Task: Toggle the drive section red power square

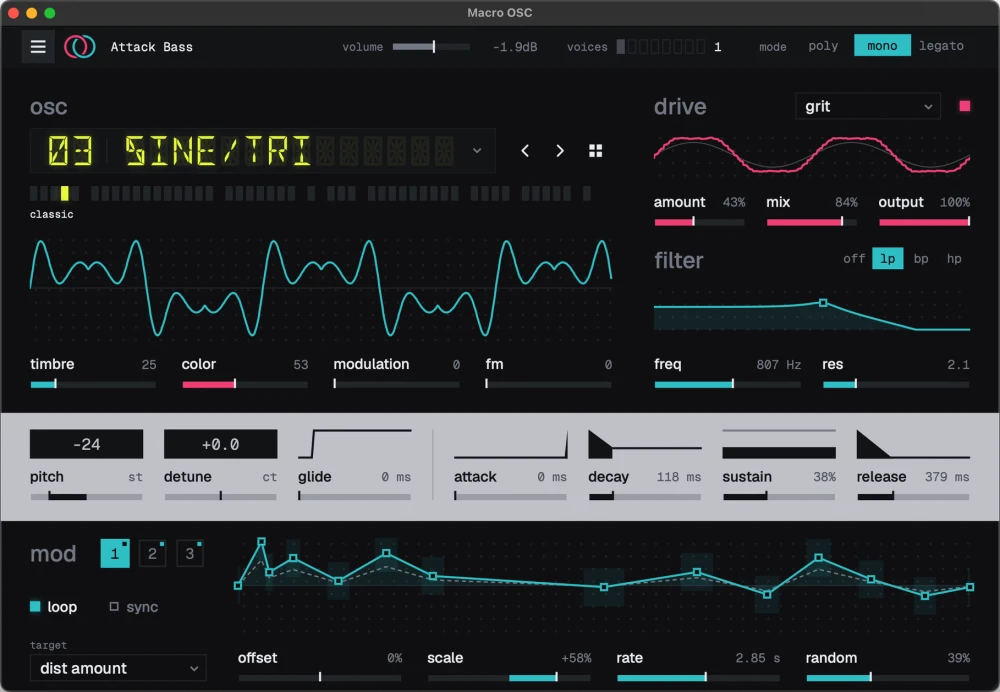Action: 964,106
